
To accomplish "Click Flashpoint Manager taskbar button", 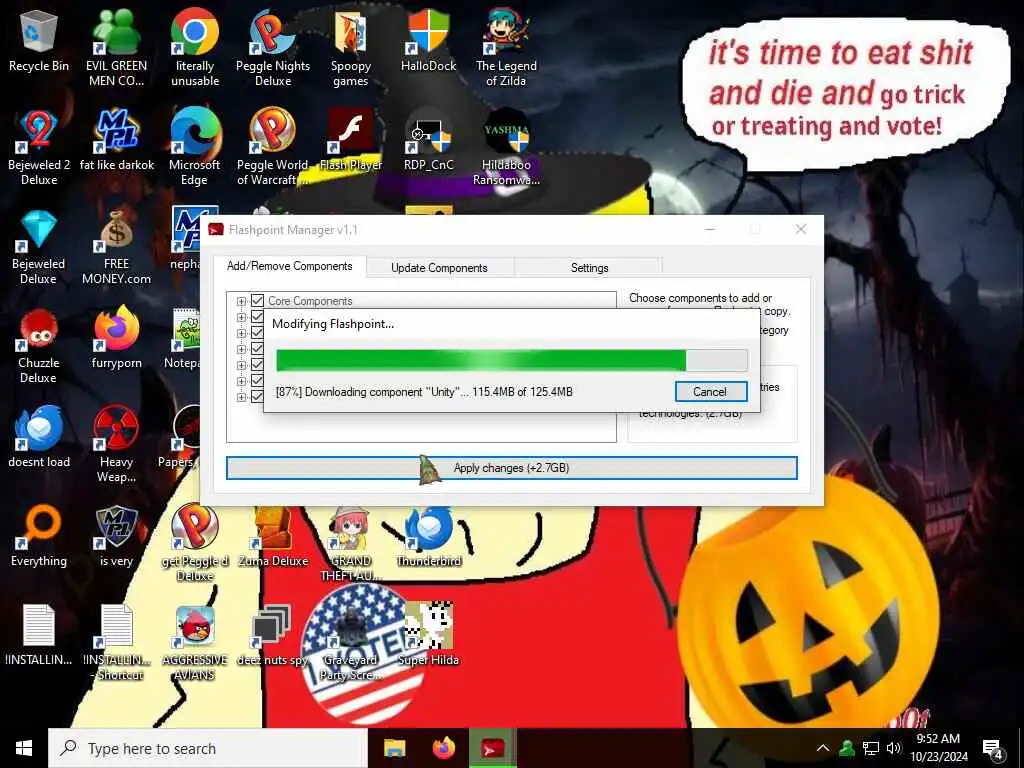I will 493,748.
